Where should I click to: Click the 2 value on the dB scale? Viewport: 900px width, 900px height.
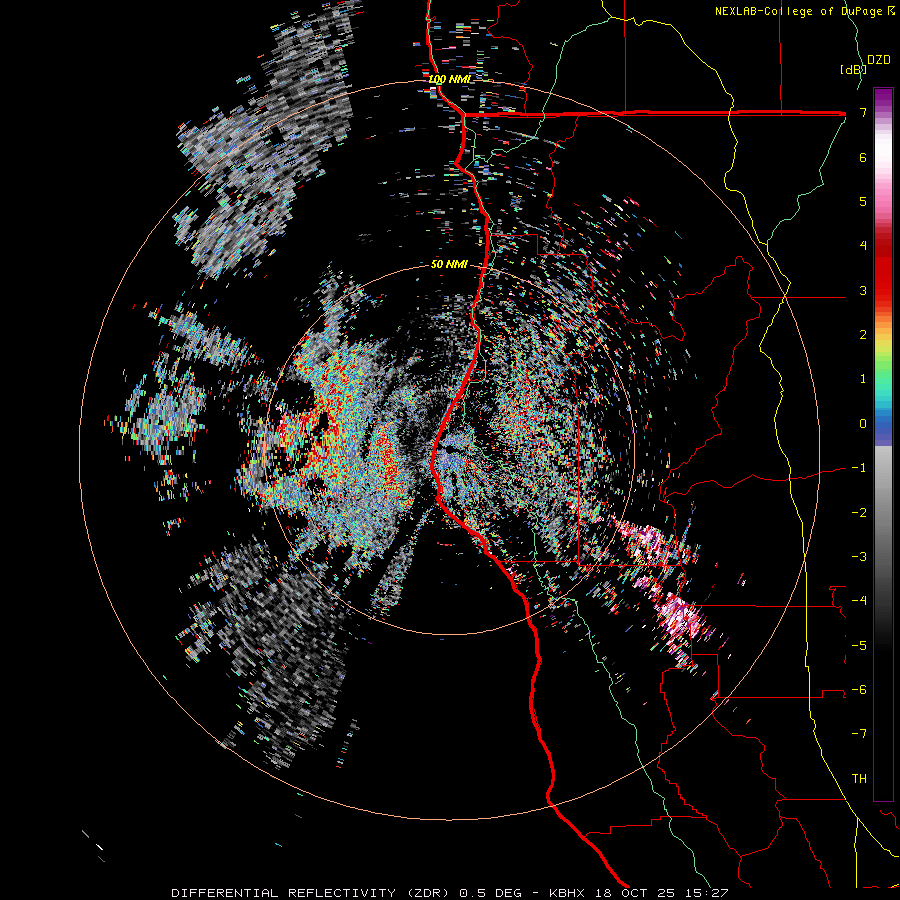pos(863,335)
